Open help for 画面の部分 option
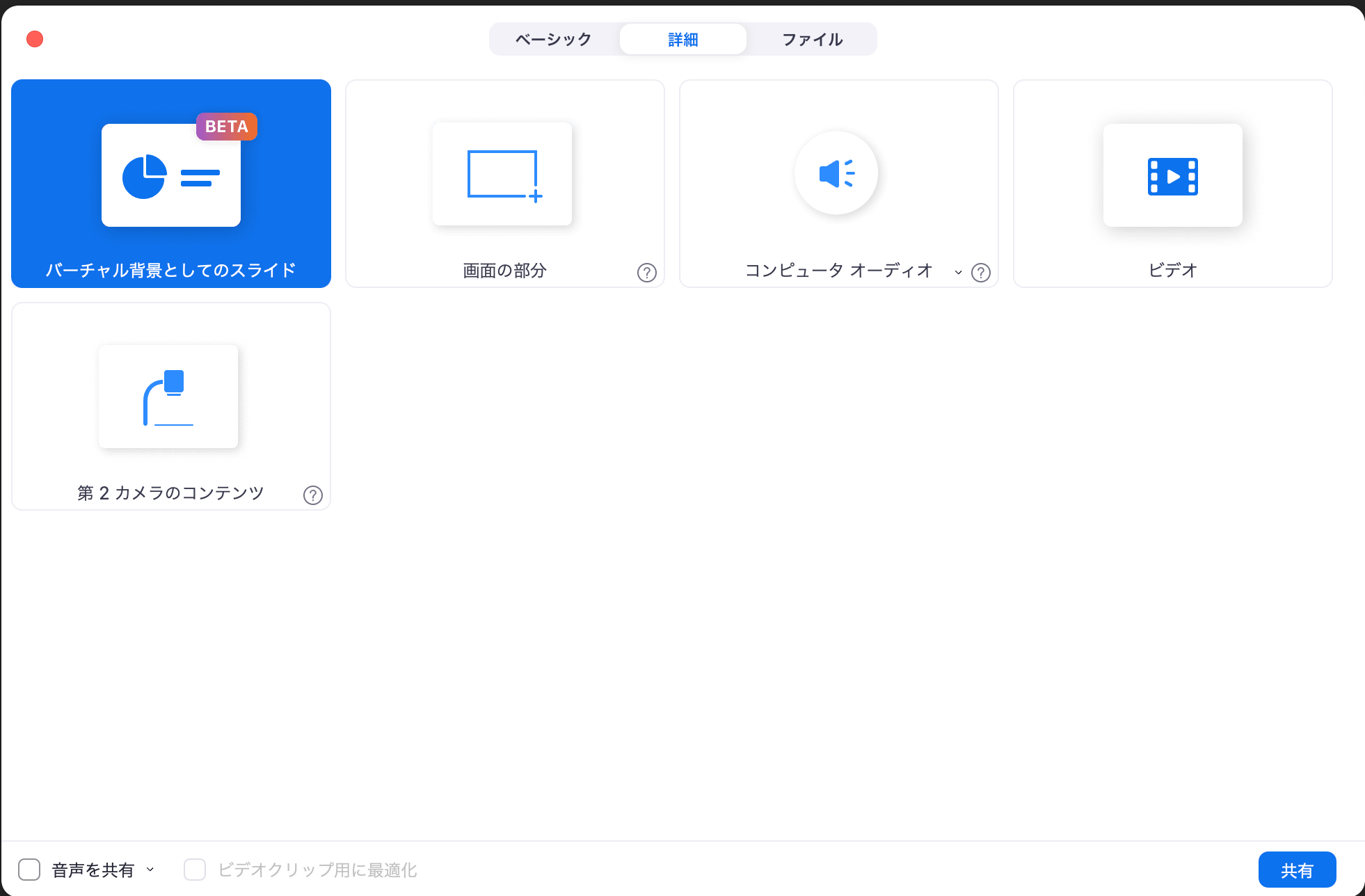This screenshot has width=1365, height=896. pos(646,273)
